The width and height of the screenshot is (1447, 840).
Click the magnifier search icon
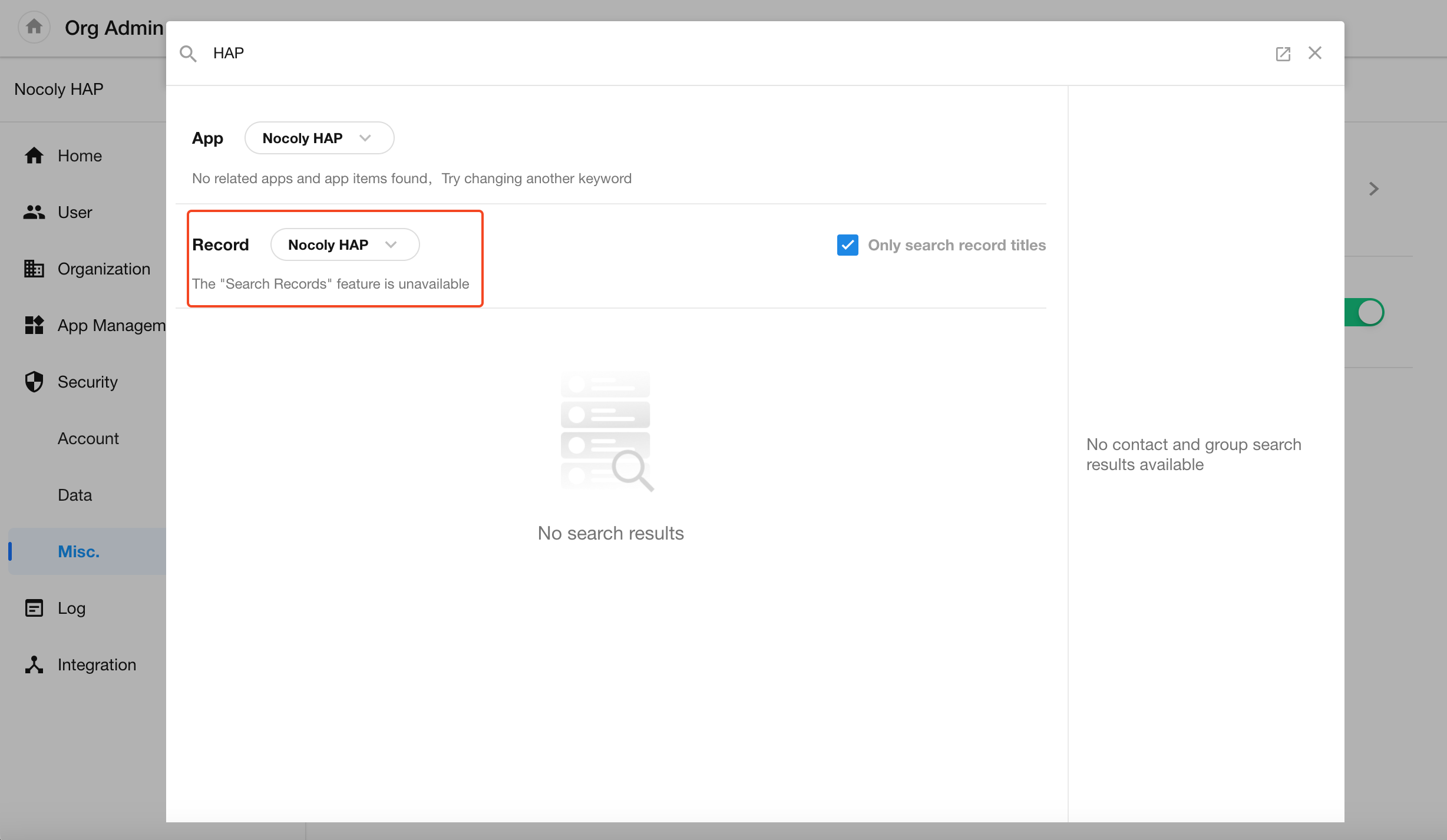pos(188,54)
